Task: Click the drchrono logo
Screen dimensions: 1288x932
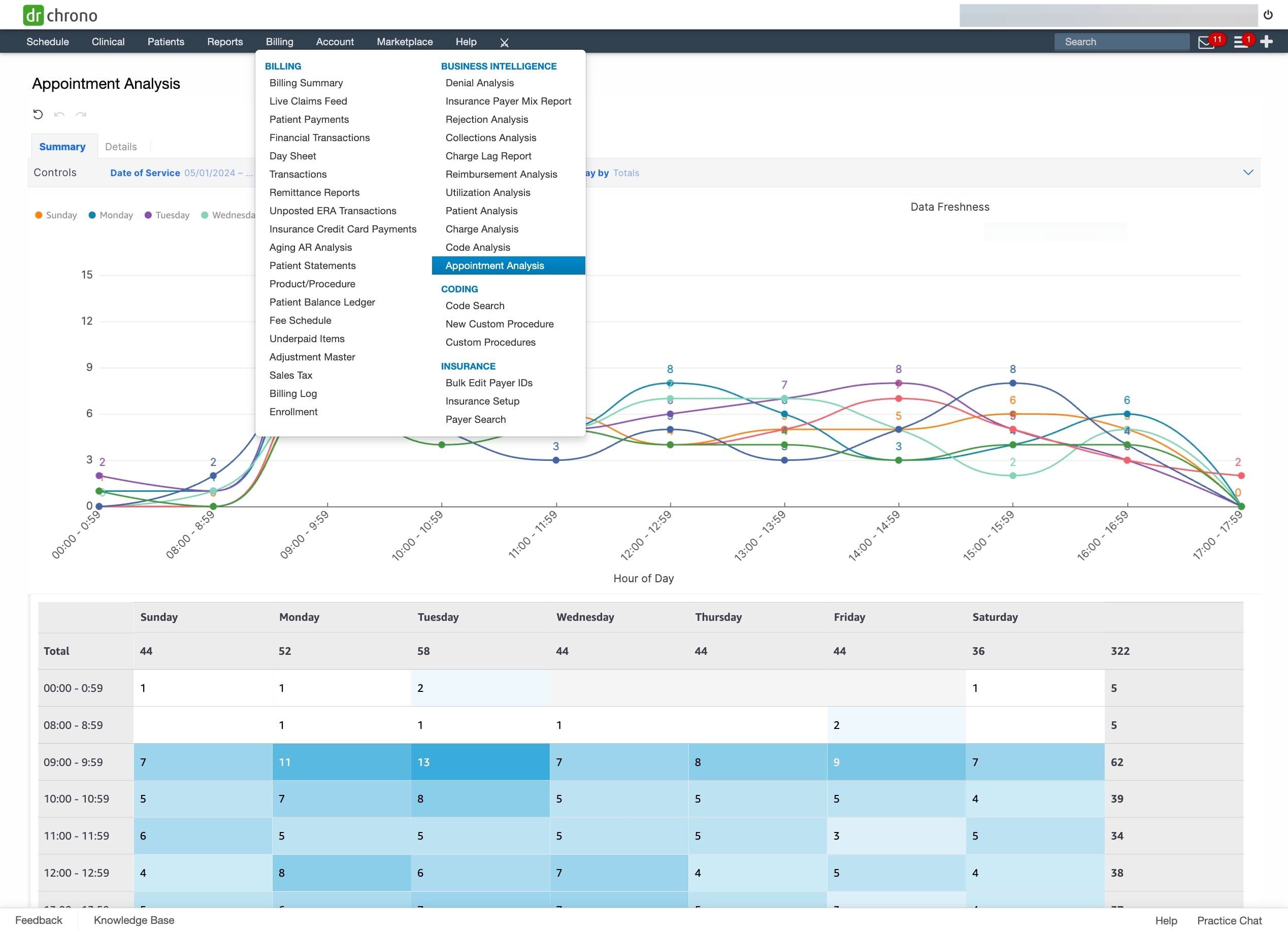Action: click(x=60, y=15)
